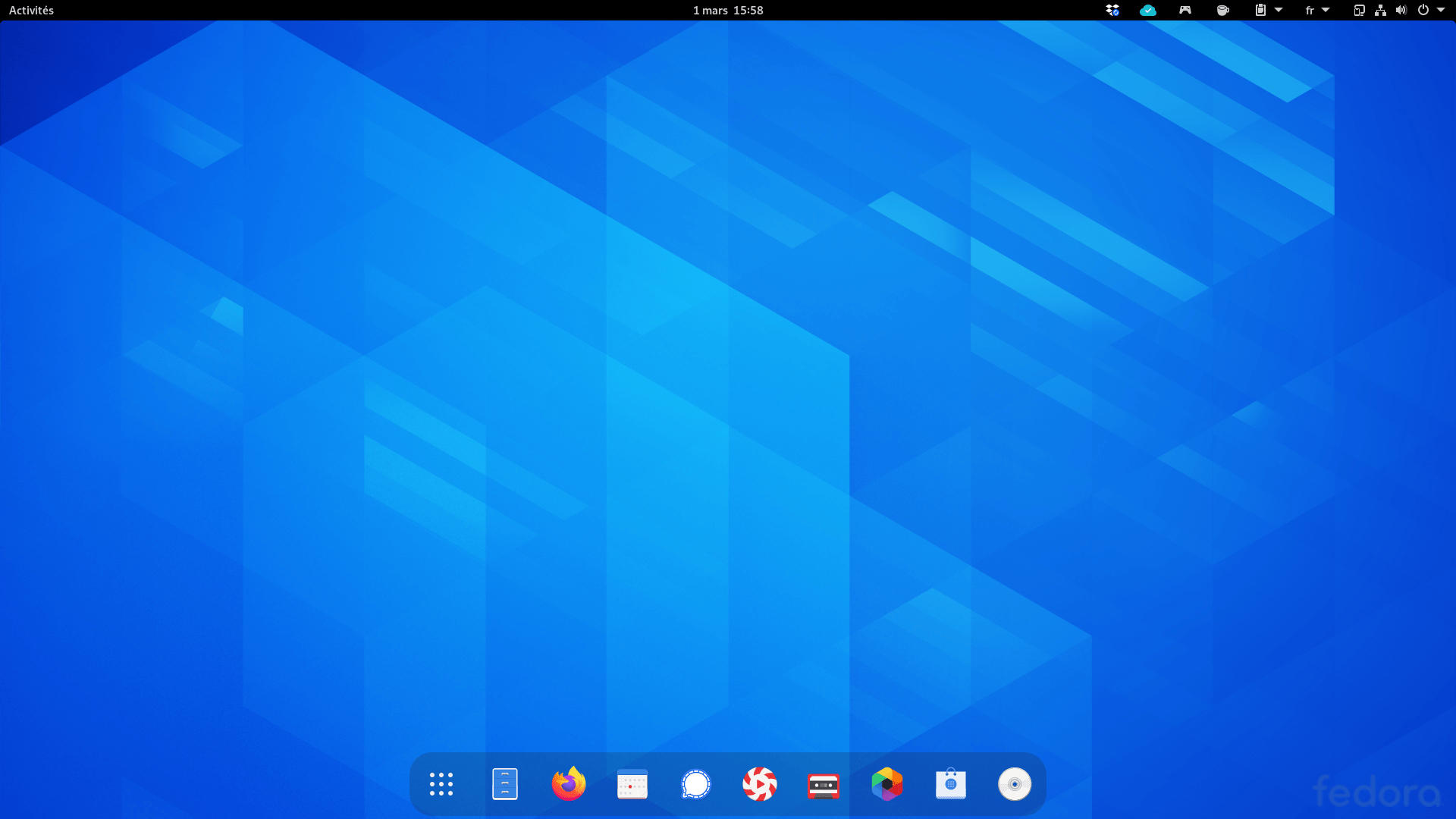
Task: Click the Dropbox tray icon
Action: click(1112, 10)
